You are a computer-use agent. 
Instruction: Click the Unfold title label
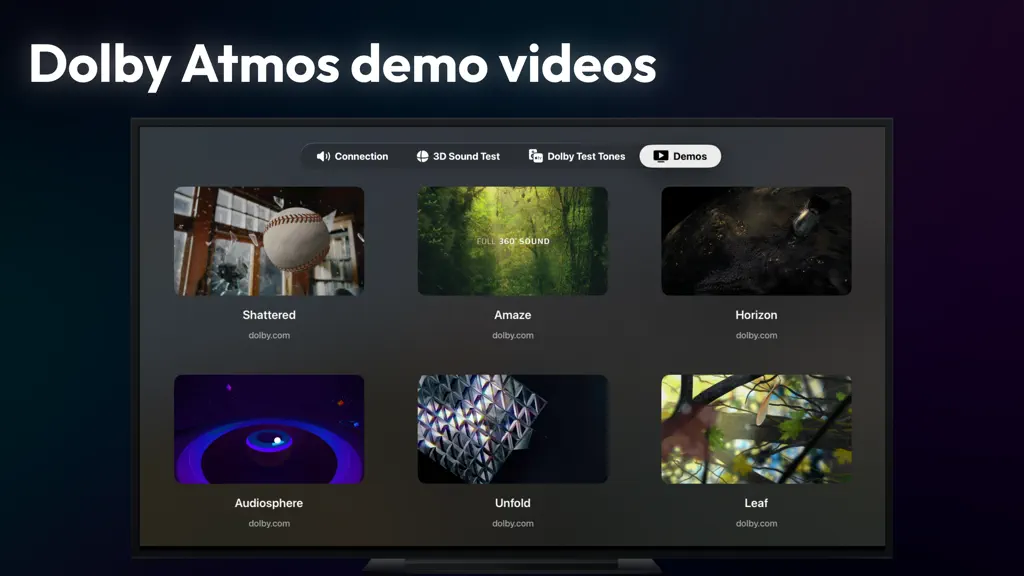tap(513, 503)
